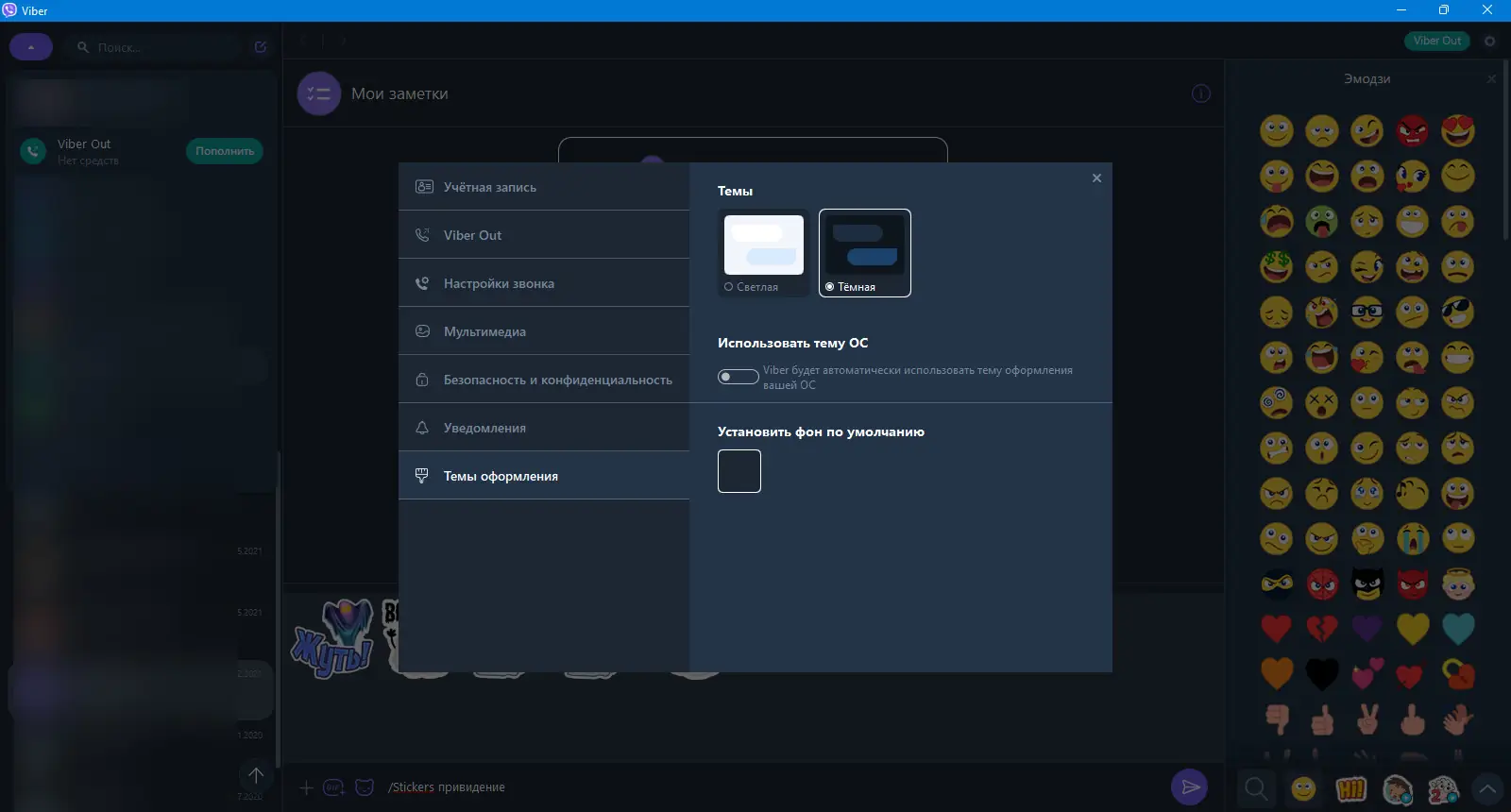Open Безопасность и конфиденциальность section

click(x=544, y=380)
